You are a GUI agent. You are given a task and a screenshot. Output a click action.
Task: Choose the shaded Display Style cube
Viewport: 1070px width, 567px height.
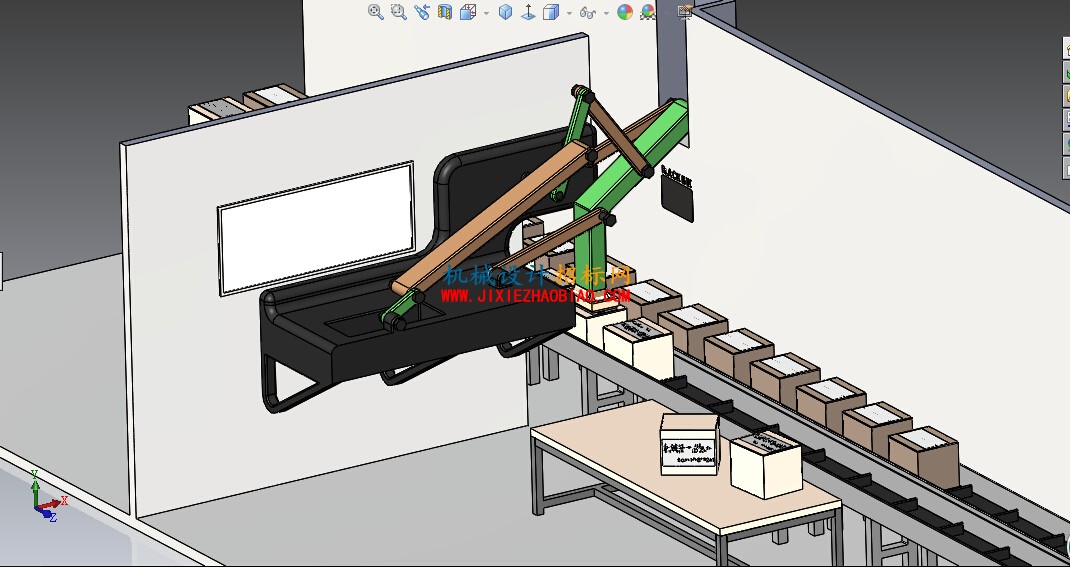coord(550,12)
